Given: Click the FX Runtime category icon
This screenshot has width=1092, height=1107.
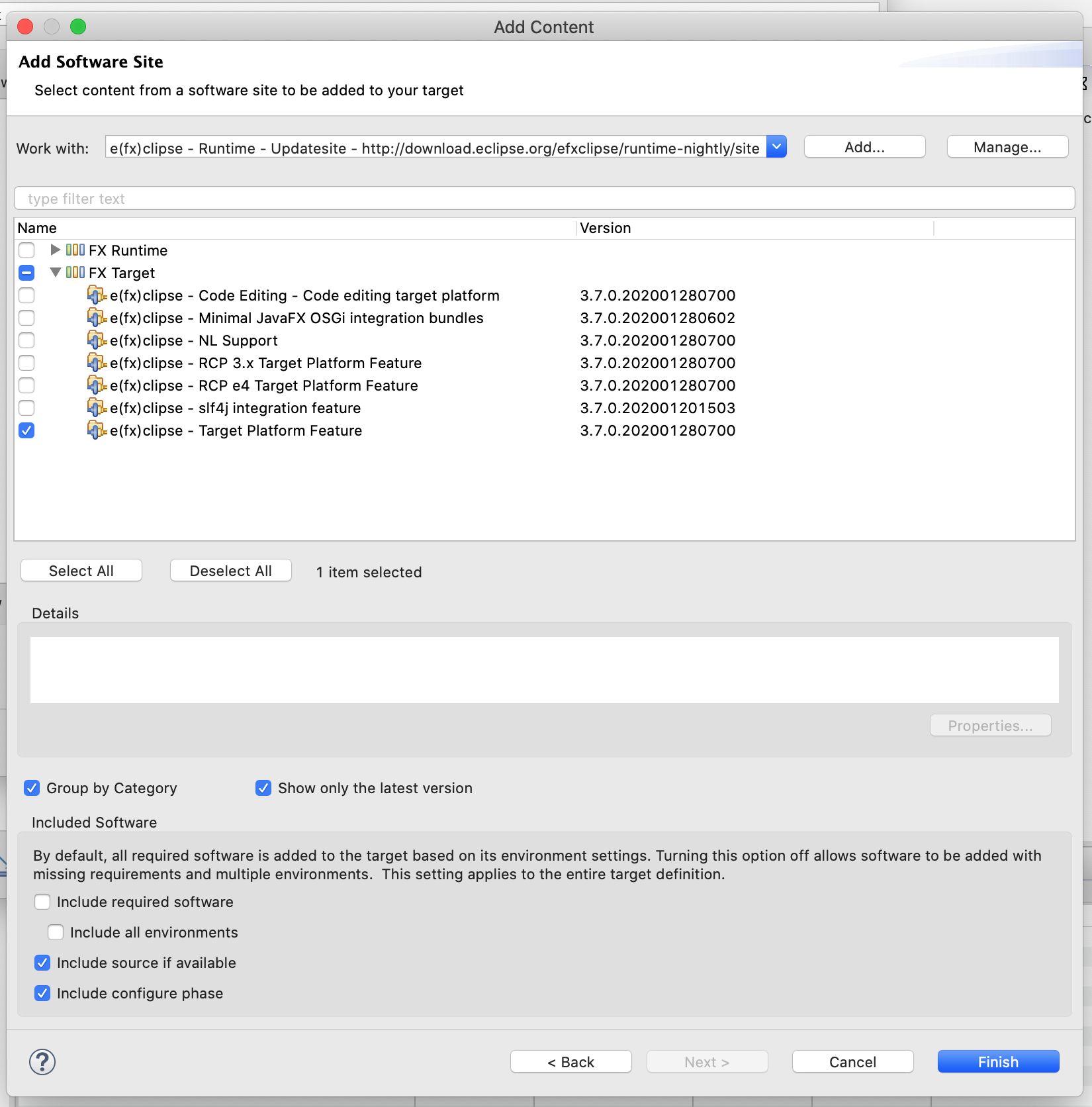Looking at the screenshot, I should coord(75,250).
